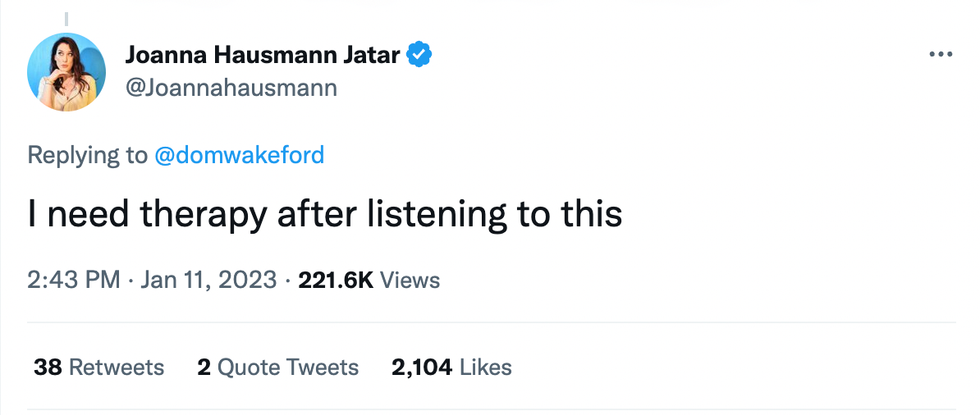Show the 2,104 Likes list
980x415 pixels.
pyautogui.click(x=451, y=367)
